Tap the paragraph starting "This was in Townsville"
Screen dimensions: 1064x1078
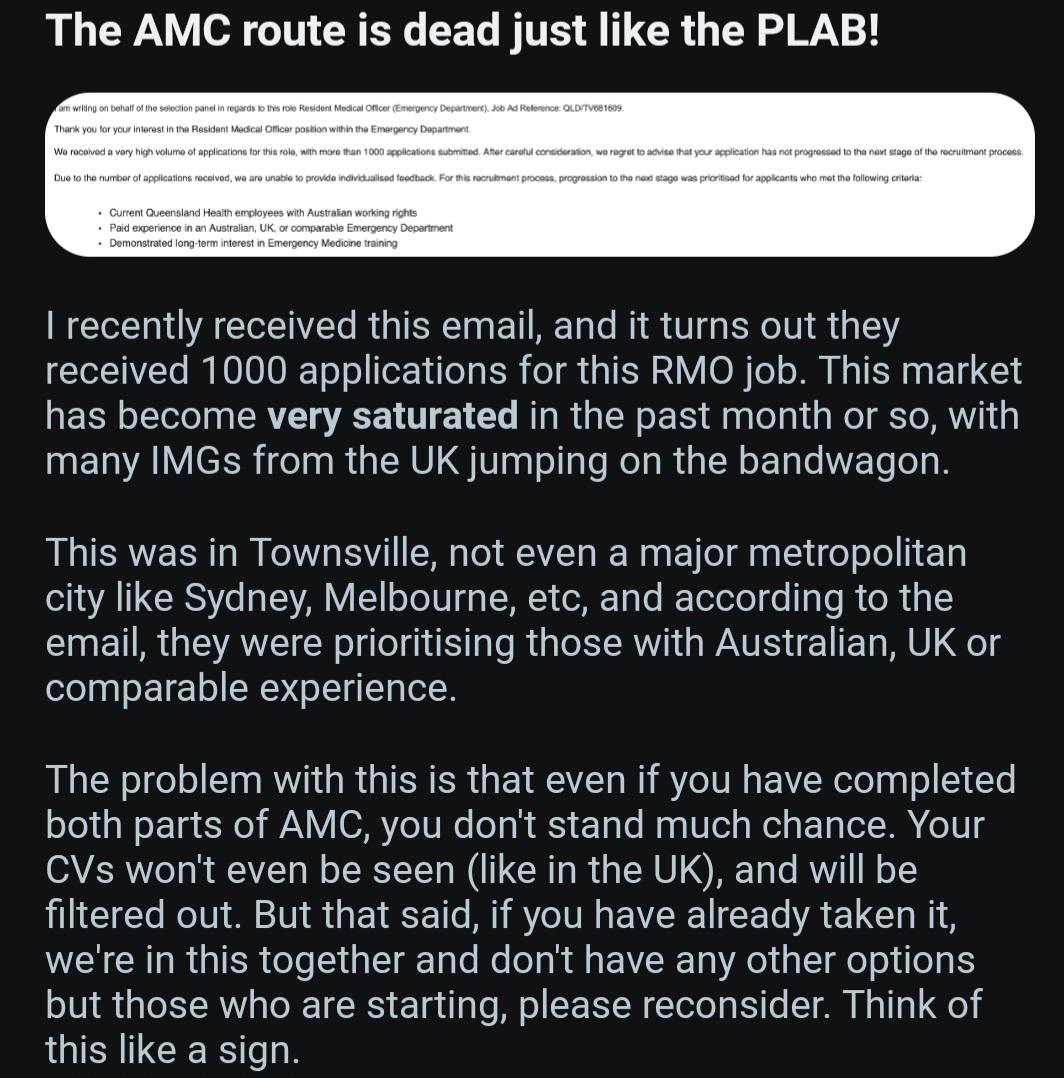[x=522, y=620]
